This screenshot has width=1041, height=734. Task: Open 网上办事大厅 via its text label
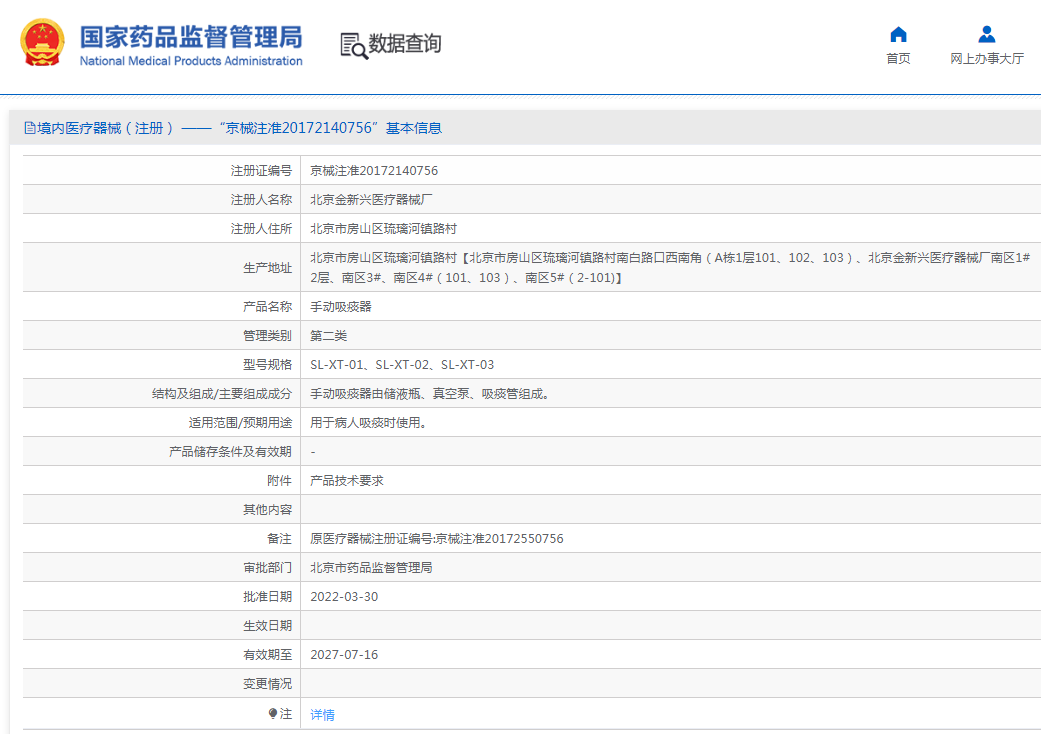pos(986,59)
